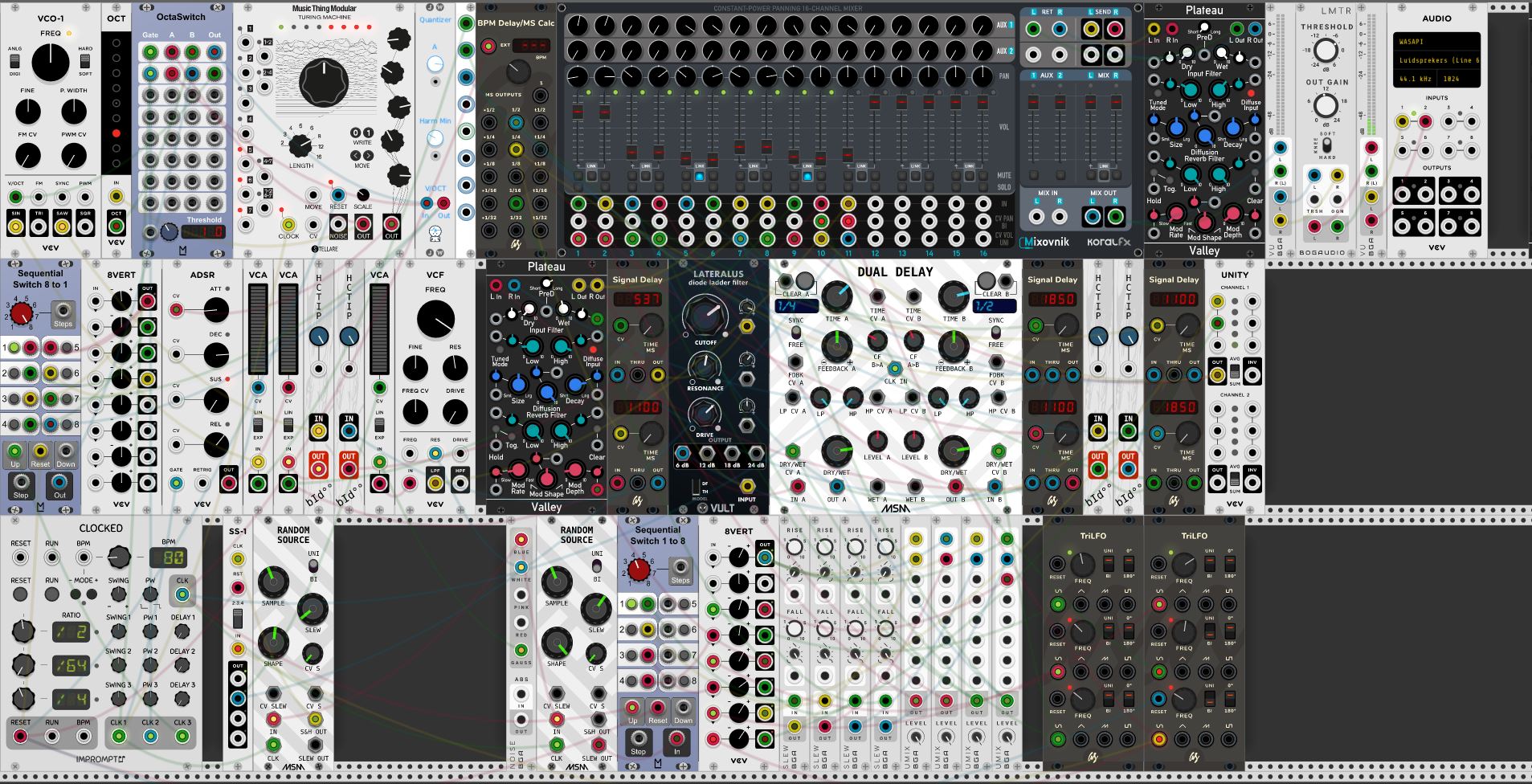Toggle the HARD/SOFT sync switch on VCO-1
The width and height of the screenshot is (1532, 784).
(x=84, y=61)
